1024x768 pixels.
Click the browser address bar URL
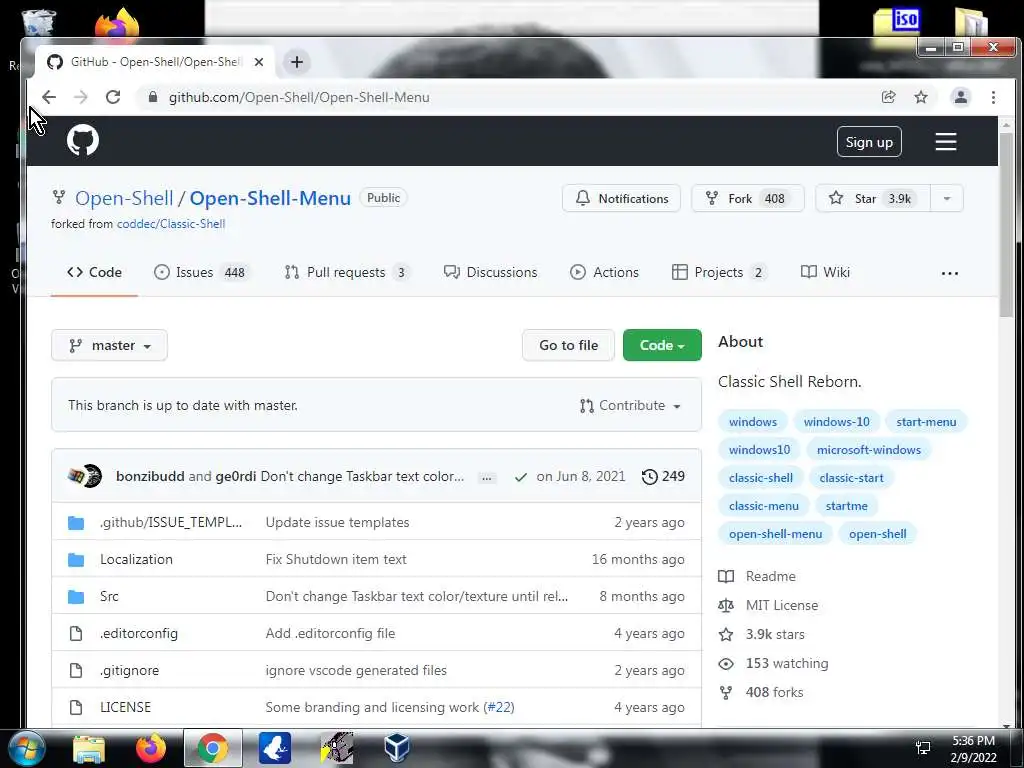tap(299, 97)
